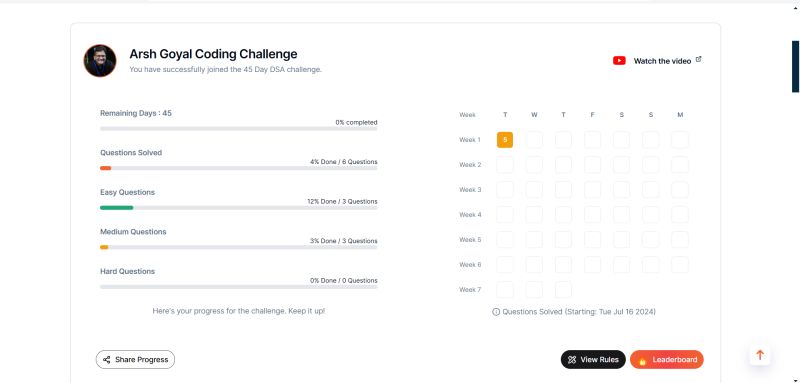The image size is (800, 383).
Task: Click the YouTube play icon
Action: point(619,61)
